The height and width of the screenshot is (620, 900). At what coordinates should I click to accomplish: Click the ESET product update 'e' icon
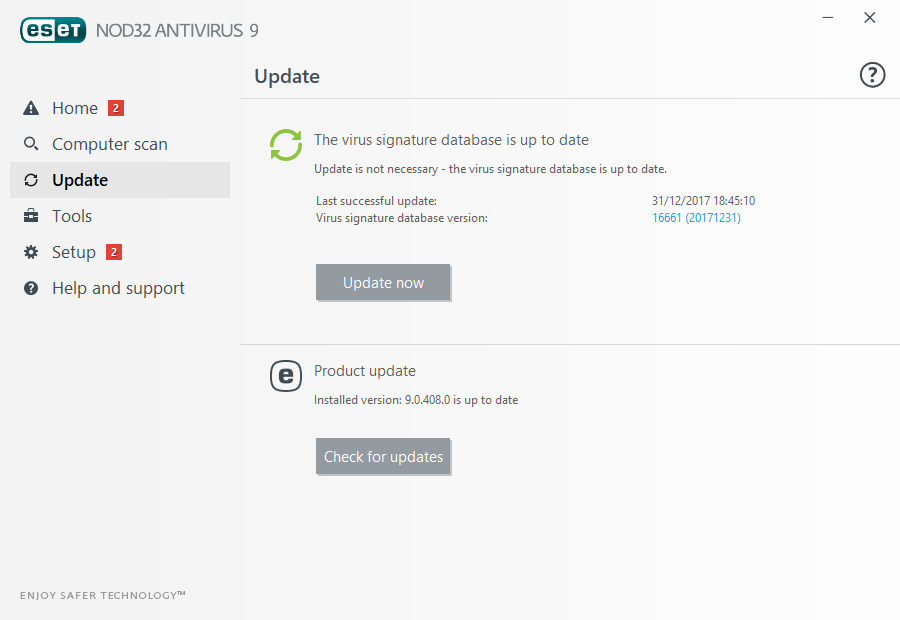[286, 376]
